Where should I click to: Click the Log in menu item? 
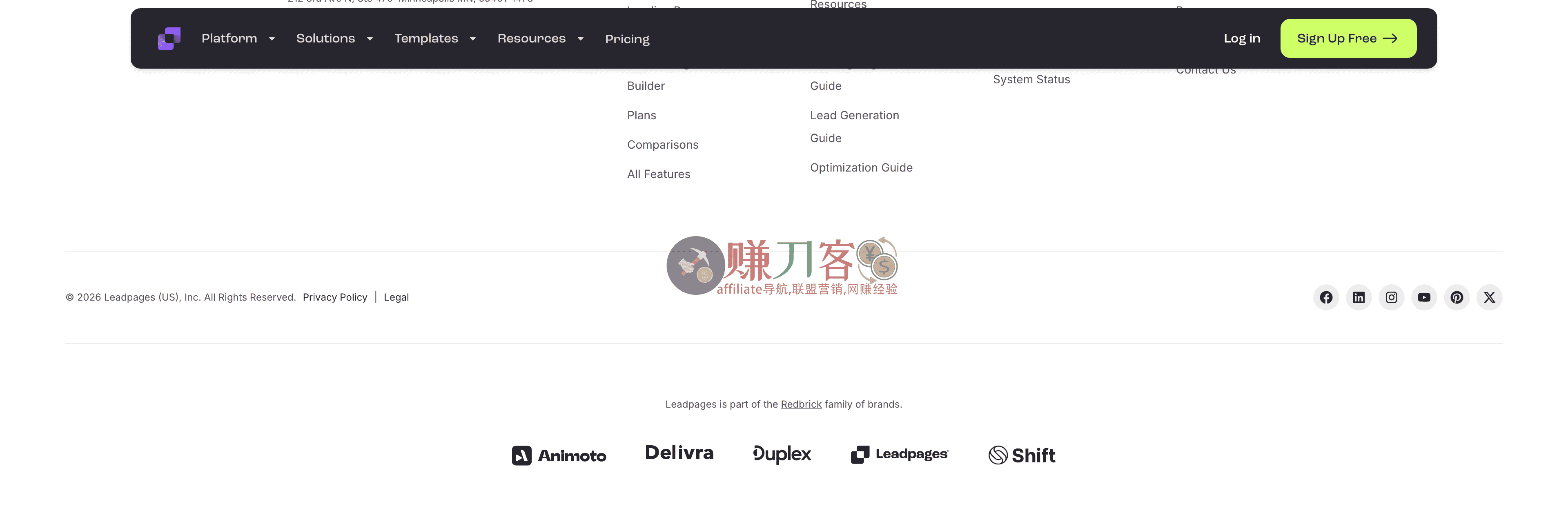click(x=1242, y=38)
